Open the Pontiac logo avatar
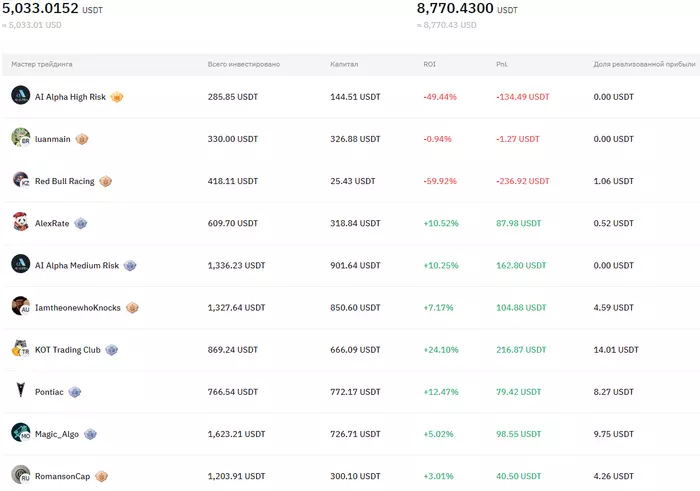The height and width of the screenshot is (491, 700). pos(21,391)
